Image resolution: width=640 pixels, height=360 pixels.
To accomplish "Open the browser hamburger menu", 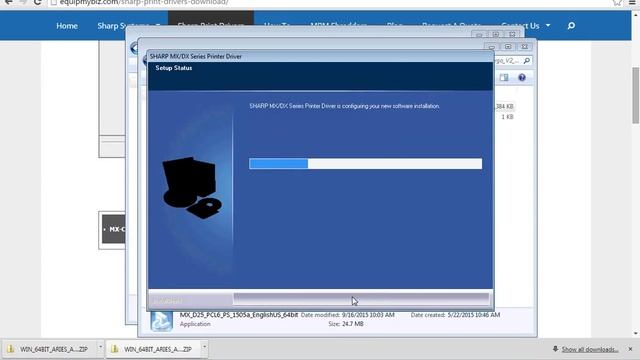I will pos(632,2).
